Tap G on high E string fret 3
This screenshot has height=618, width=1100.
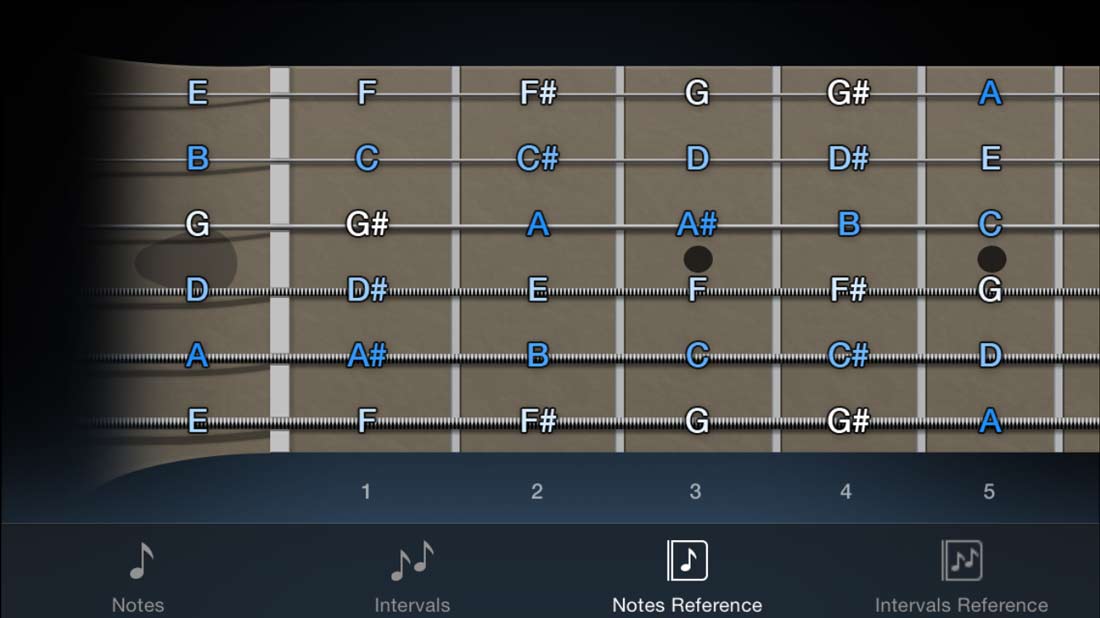pyautogui.click(x=697, y=93)
